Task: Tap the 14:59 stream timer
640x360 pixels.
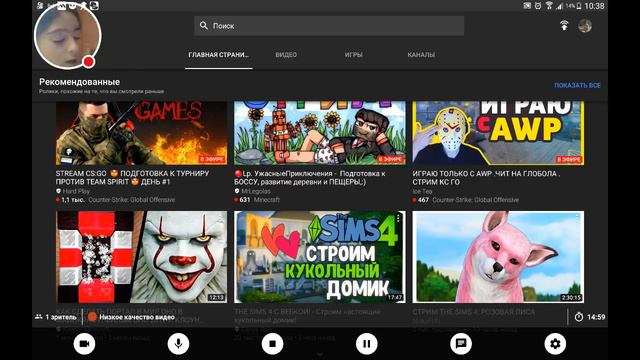Action: coord(590,317)
